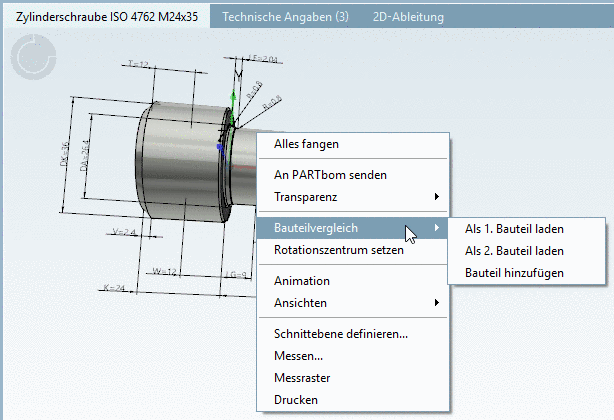Screen dimensions: 614x420
Task: Switch to Technische Angaben (3) tab
Action: (285, 17)
